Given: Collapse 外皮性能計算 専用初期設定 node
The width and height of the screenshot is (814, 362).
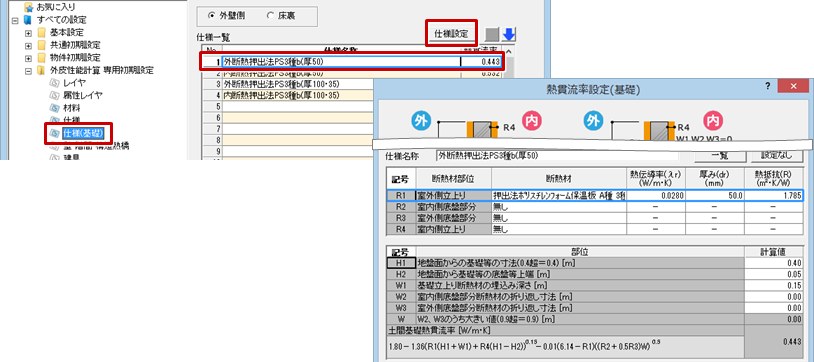Looking at the screenshot, I should tap(29, 70).
